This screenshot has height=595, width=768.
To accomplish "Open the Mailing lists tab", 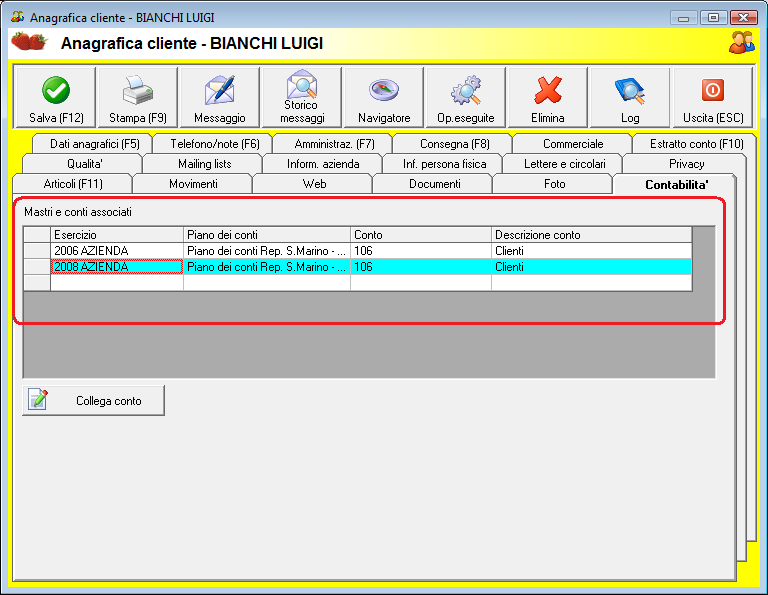I will point(204,164).
